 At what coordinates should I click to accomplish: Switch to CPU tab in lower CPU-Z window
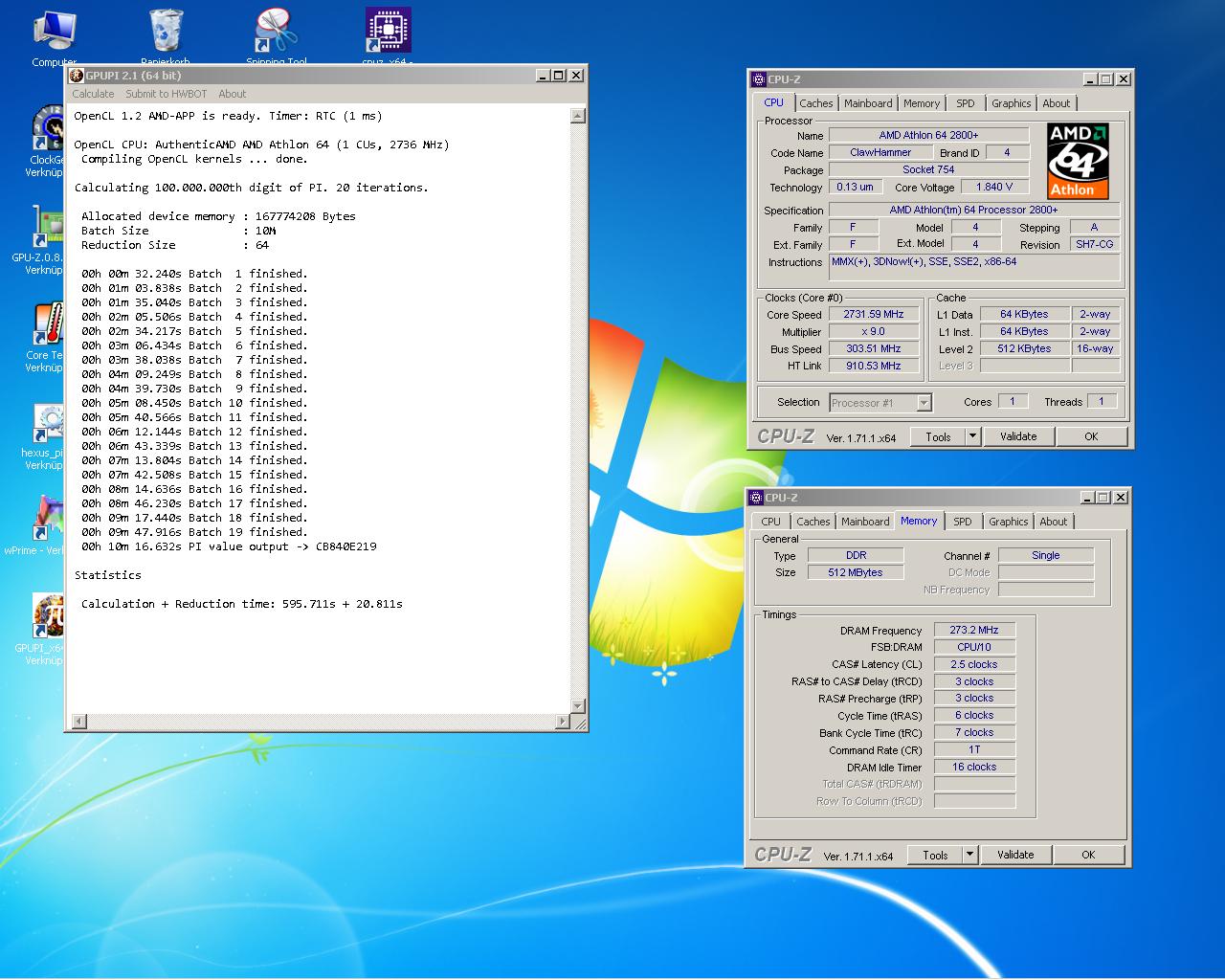pyautogui.click(x=771, y=522)
